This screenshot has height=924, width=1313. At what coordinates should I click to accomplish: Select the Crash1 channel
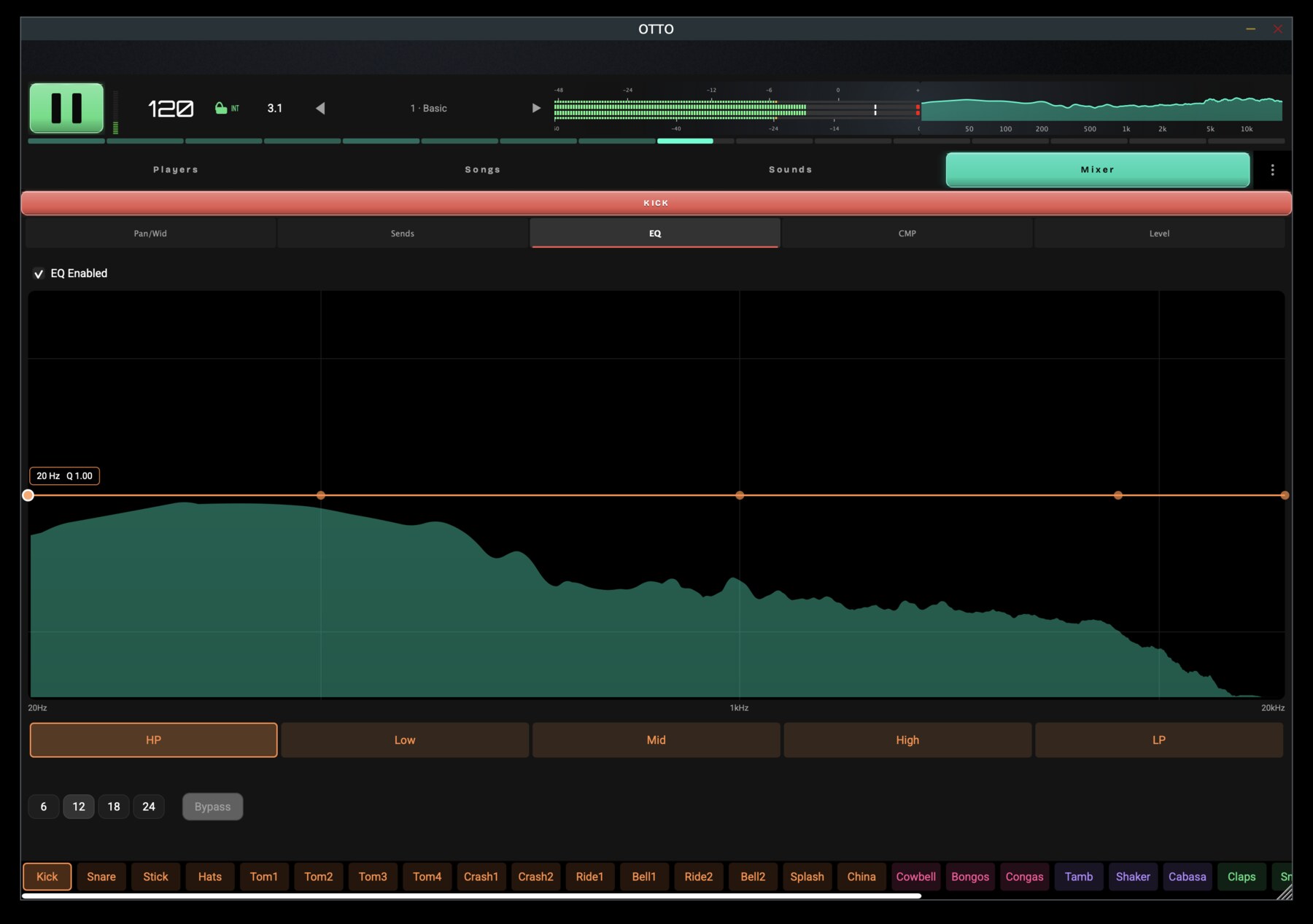pyautogui.click(x=481, y=877)
